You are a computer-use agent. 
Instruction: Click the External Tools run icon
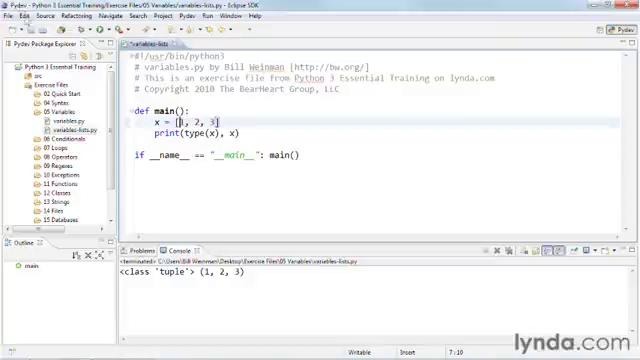(x=119, y=30)
